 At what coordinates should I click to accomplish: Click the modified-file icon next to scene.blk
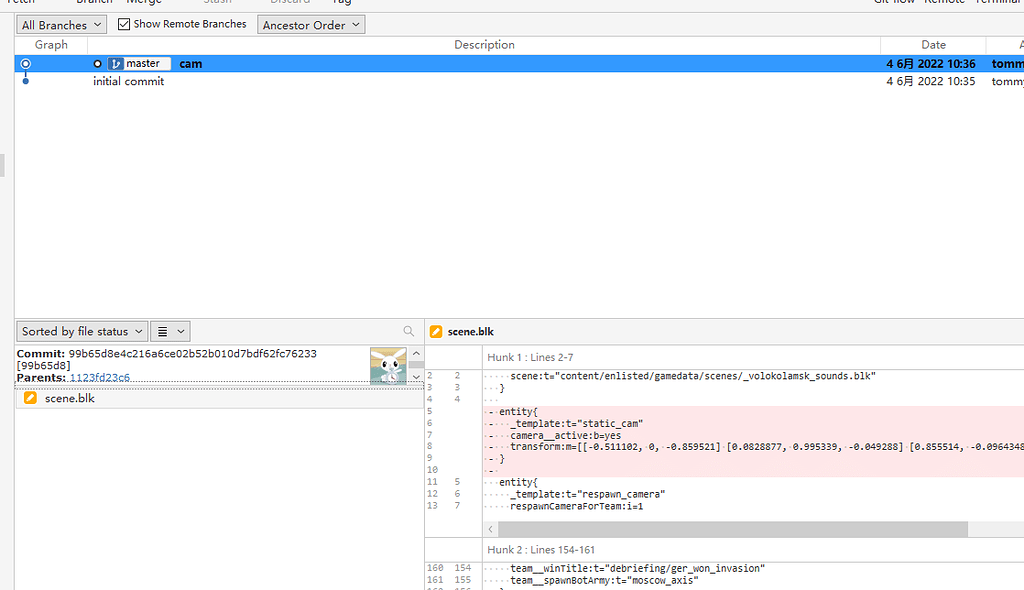(28, 397)
